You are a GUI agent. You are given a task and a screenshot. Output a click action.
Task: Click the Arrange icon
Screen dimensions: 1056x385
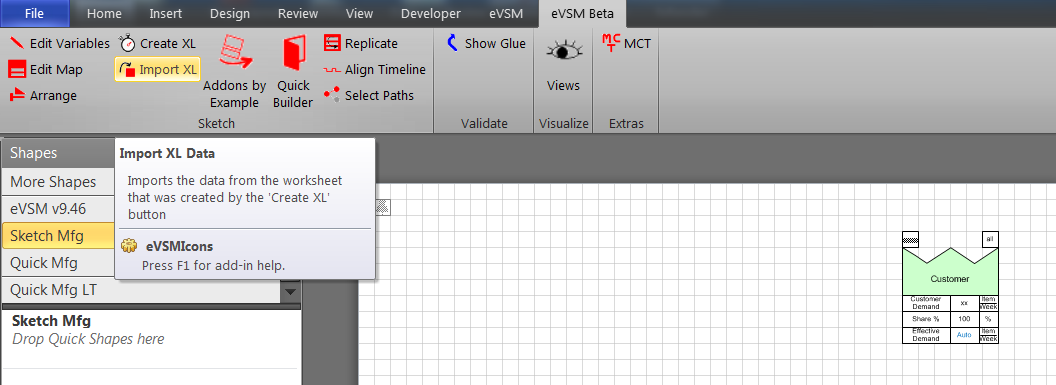click(x=18, y=96)
